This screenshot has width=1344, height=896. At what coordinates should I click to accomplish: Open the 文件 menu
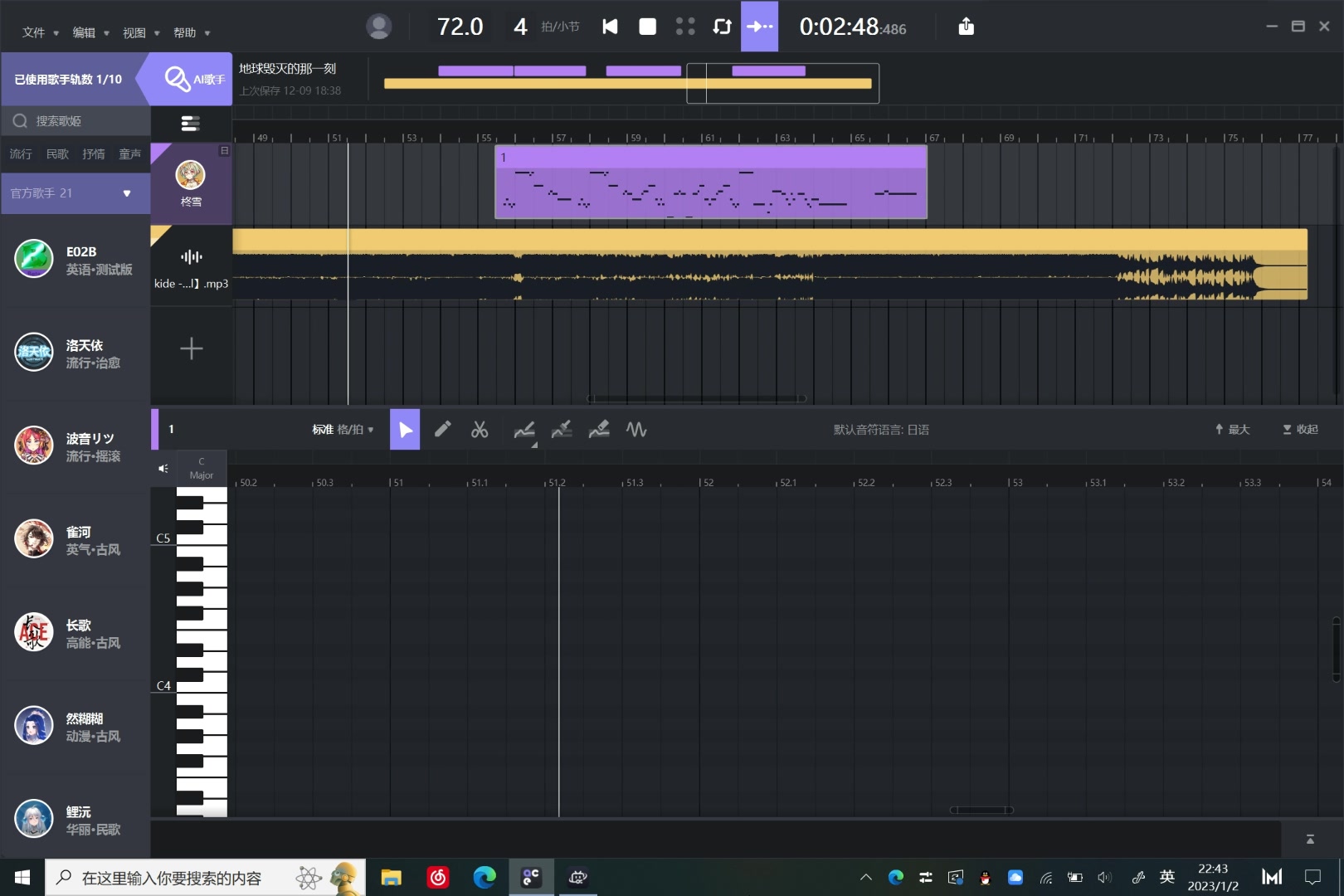pos(35,32)
